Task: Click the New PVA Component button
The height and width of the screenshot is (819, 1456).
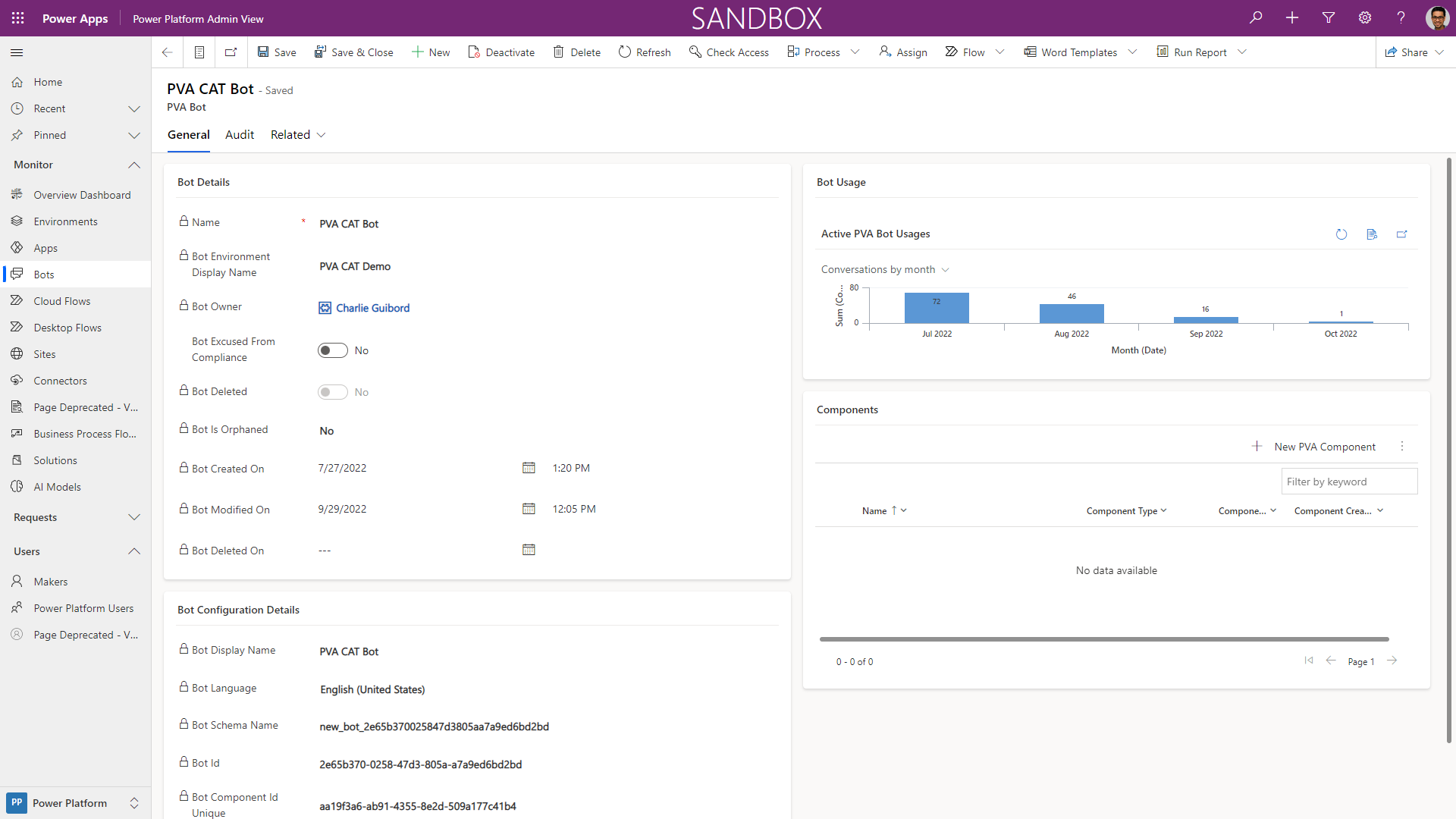Action: point(1313,447)
